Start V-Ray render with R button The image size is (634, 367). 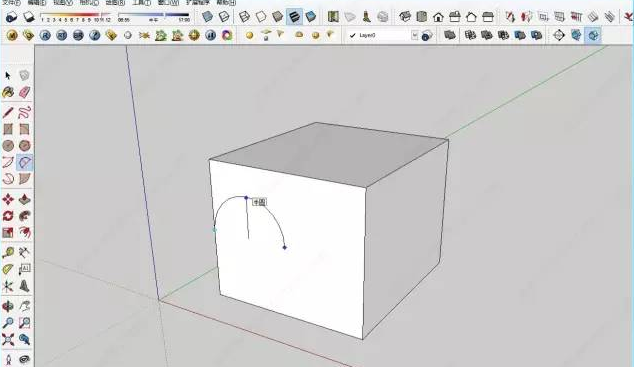45,36
